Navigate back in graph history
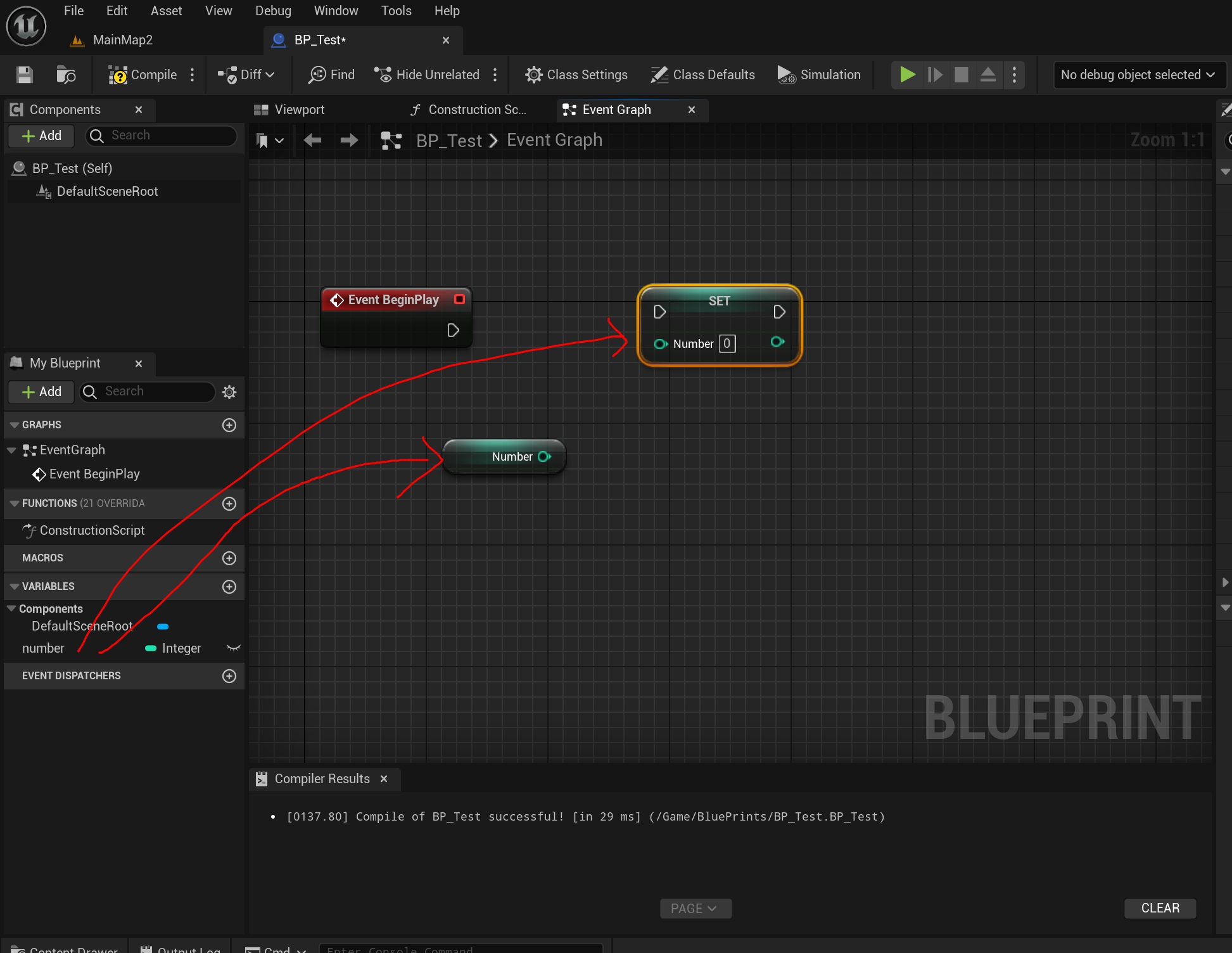The image size is (1232, 953). point(312,141)
